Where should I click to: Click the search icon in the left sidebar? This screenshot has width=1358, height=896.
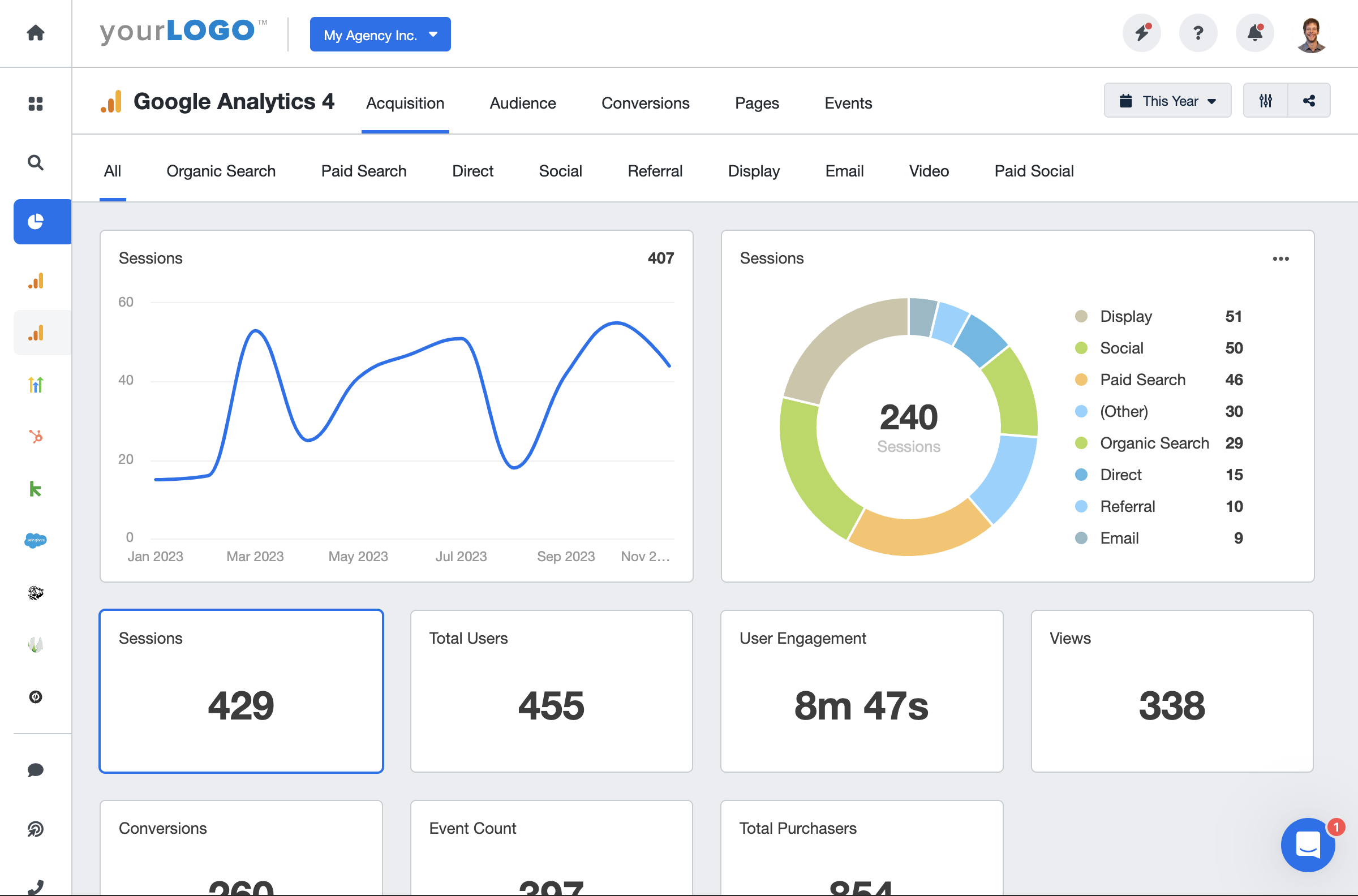pos(36,163)
